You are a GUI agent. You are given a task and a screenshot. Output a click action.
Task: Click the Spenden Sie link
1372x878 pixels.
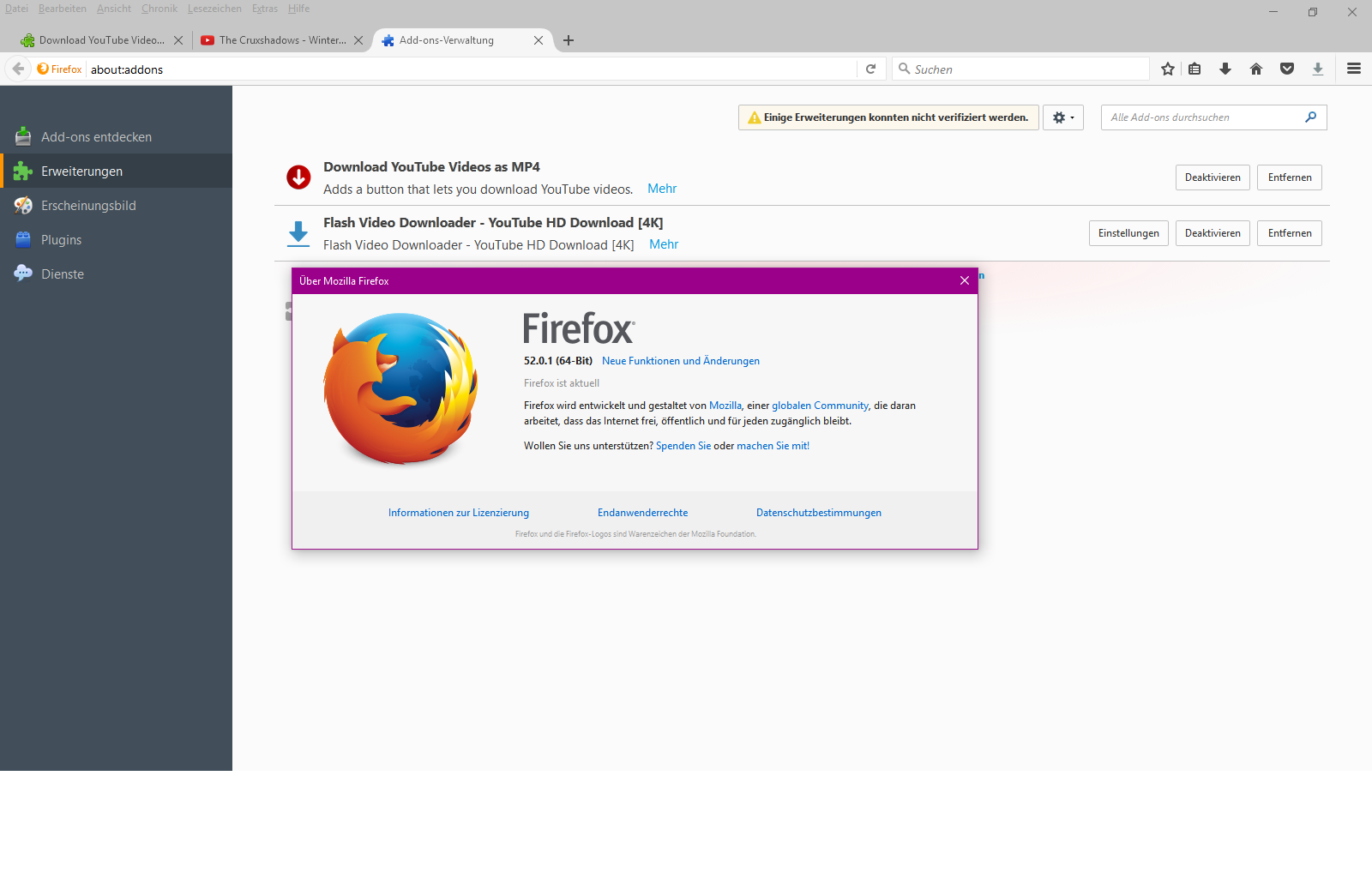(683, 446)
